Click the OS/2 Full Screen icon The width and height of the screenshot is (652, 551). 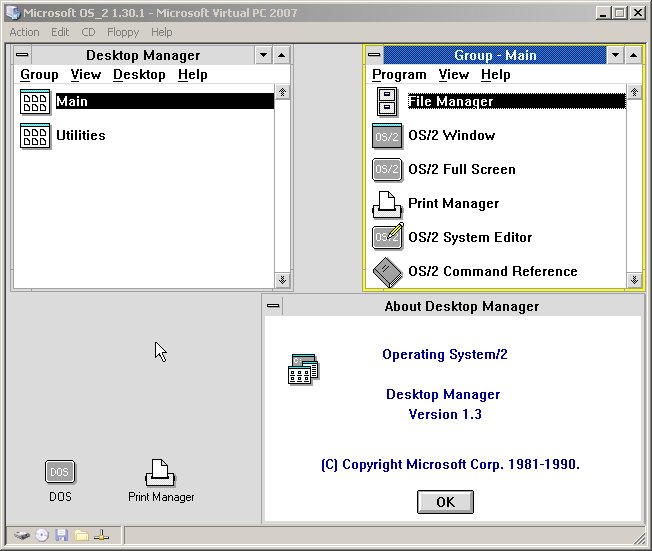point(387,170)
